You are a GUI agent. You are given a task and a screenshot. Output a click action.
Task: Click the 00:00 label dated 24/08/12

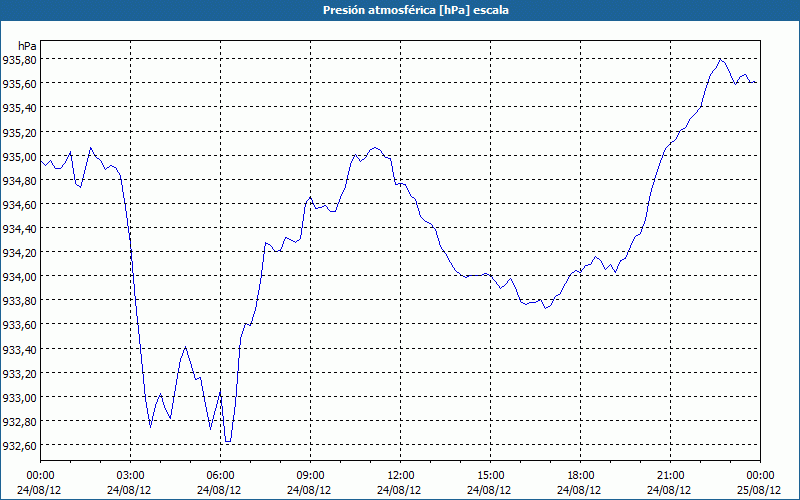(40, 476)
